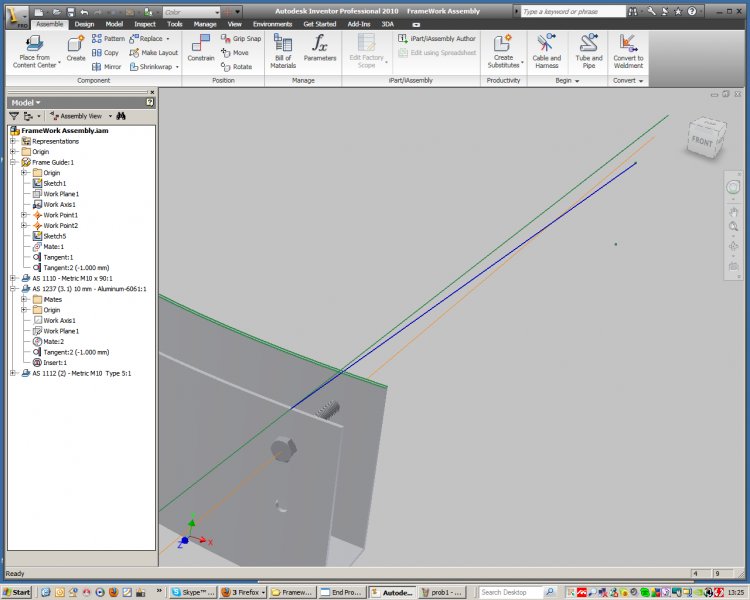The image size is (750, 600).
Task: Click the browser filter funnel icon
Action: [14, 116]
